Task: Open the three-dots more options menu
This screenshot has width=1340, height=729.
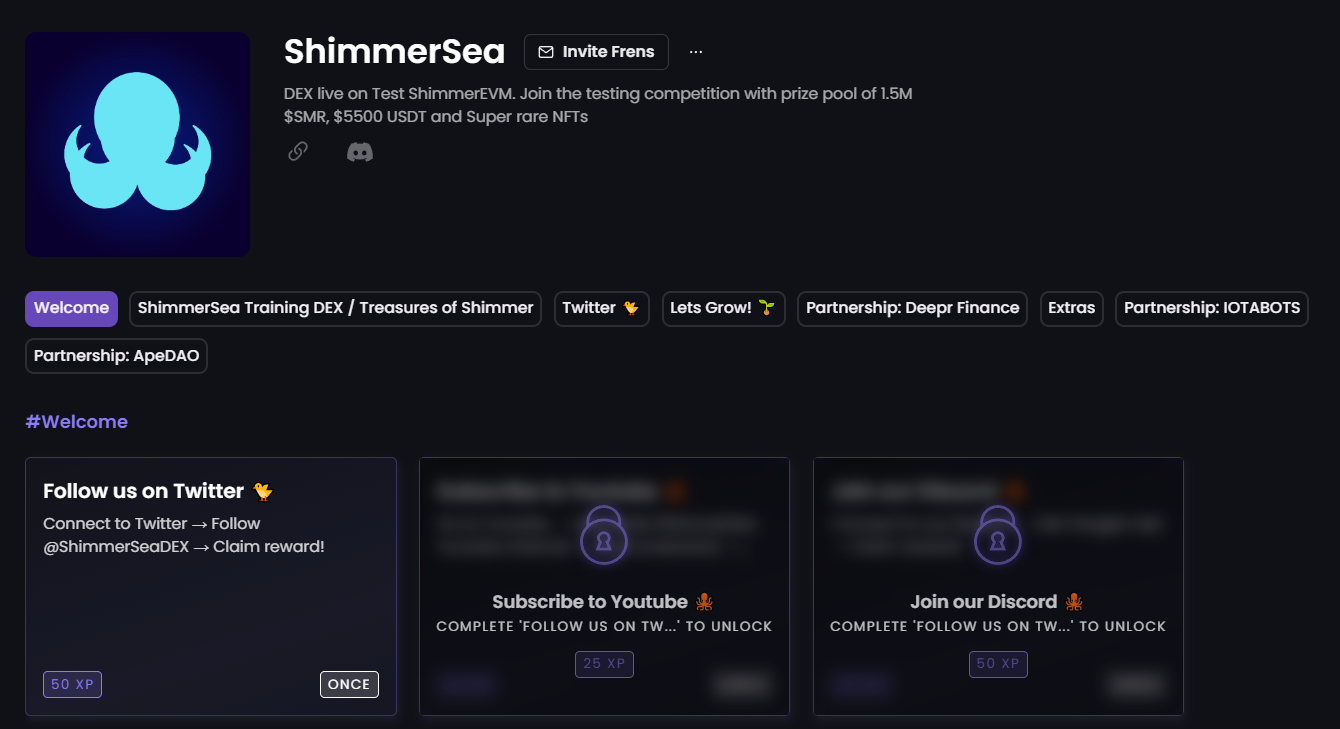Action: click(696, 52)
